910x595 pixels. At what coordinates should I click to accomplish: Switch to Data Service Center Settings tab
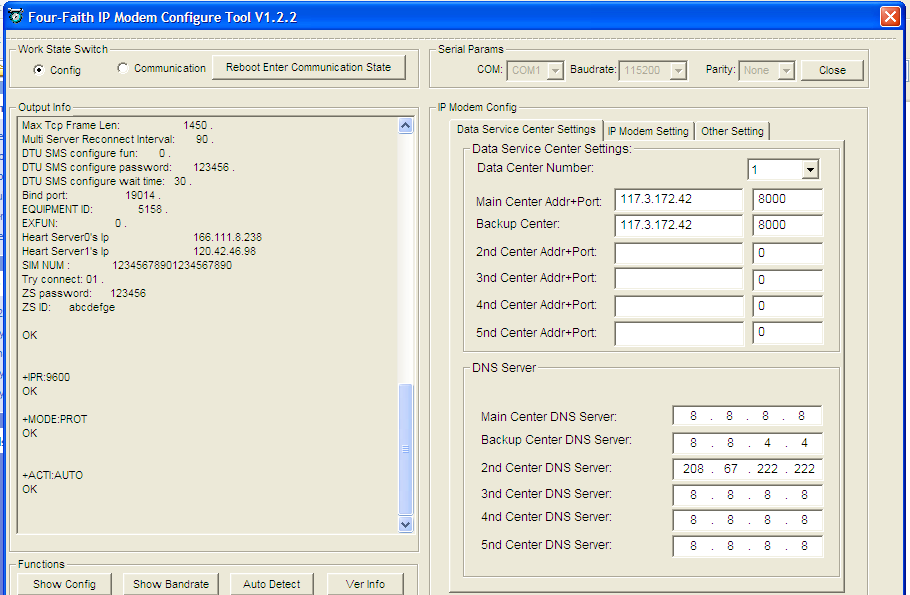point(526,129)
